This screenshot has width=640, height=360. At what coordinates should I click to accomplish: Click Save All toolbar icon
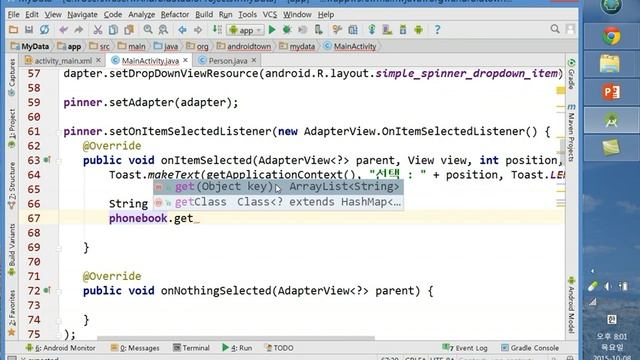(29, 30)
